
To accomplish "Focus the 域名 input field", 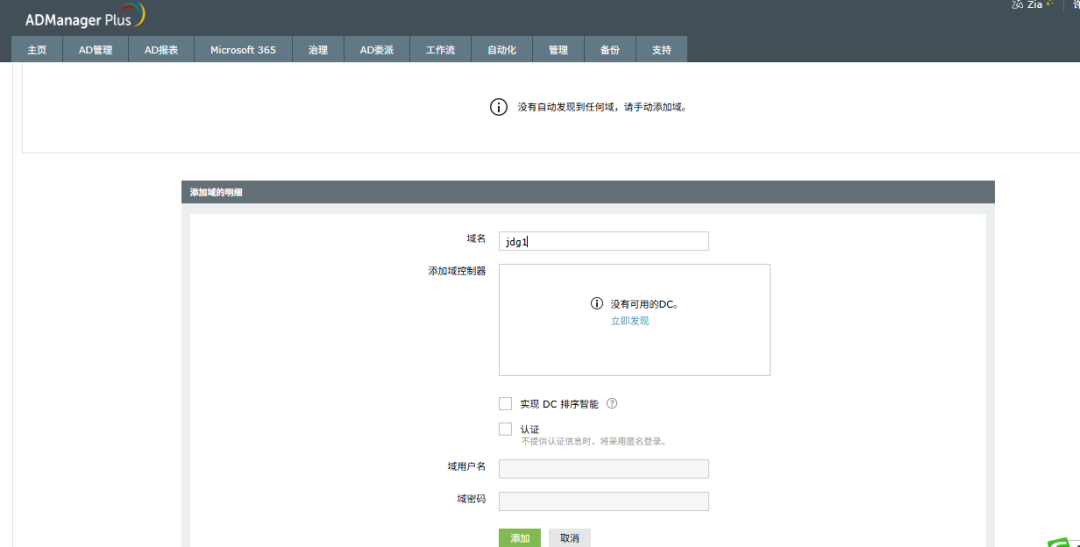I will click(604, 241).
